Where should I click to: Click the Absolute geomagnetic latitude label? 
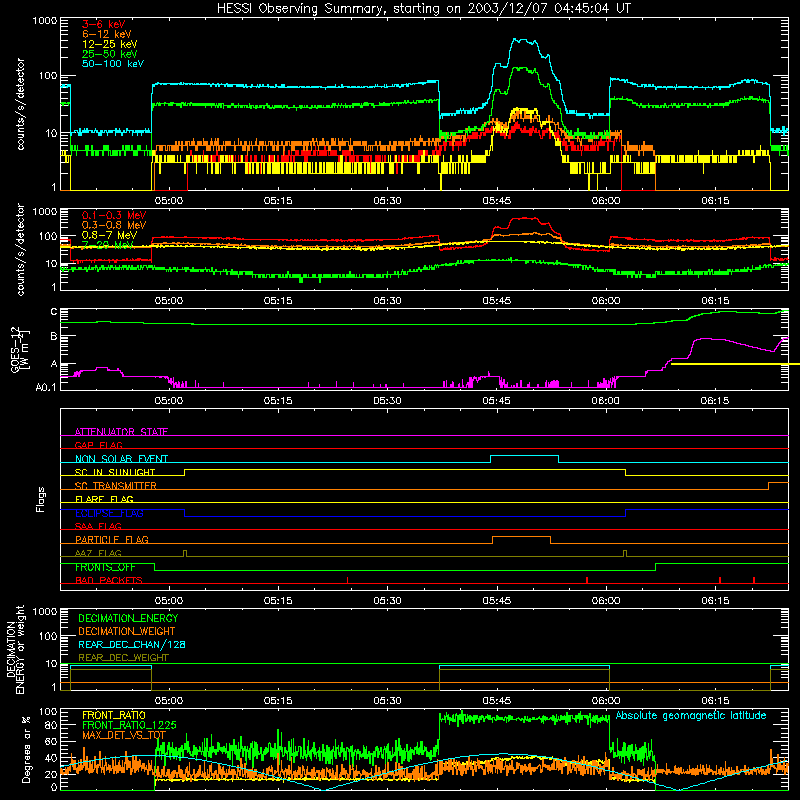pyautogui.click(x=691, y=716)
